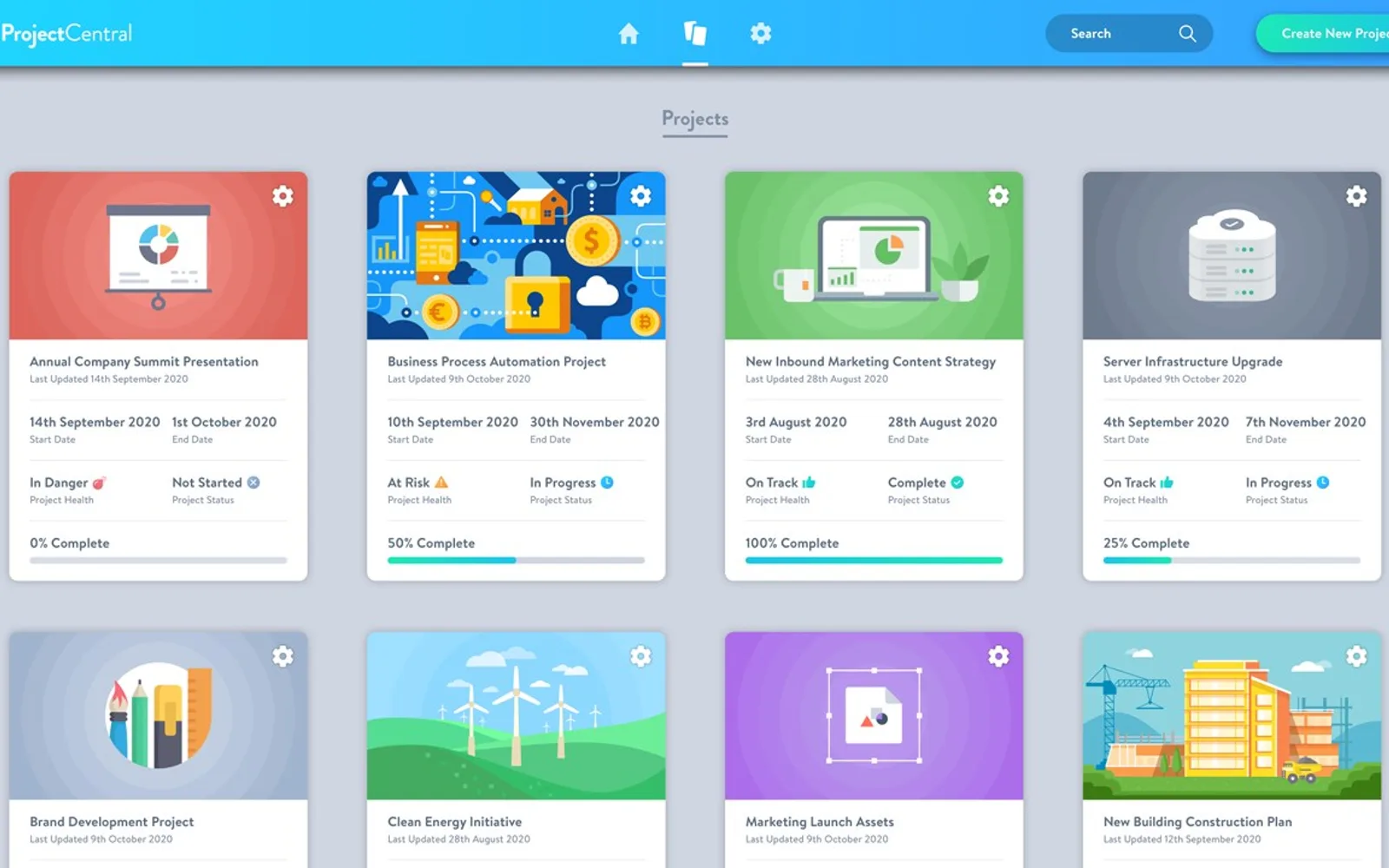Open New Inbound Marketing Content Strategy title

point(871,362)
